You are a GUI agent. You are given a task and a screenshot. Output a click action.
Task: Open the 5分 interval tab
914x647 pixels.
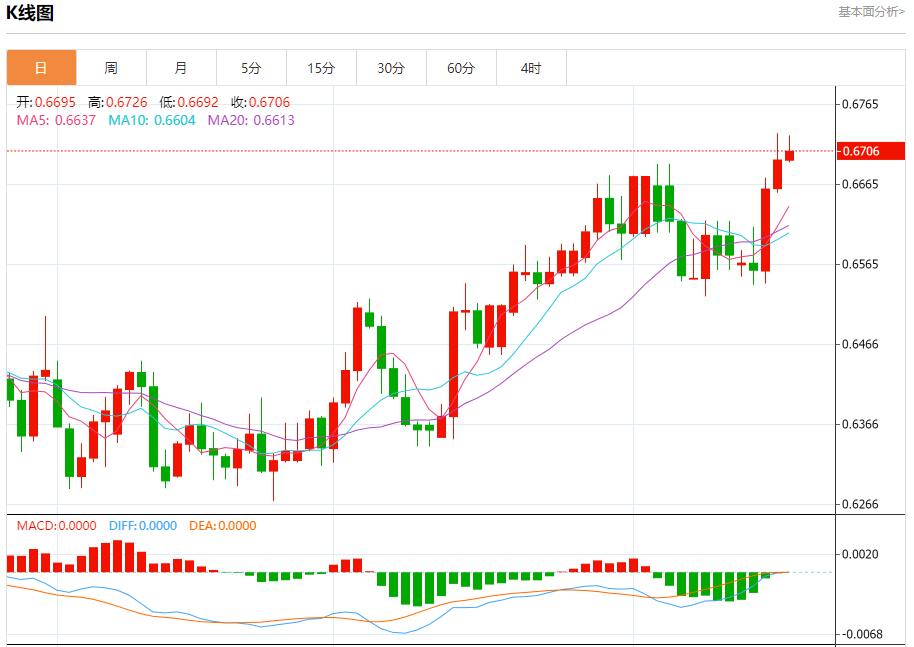(x=251, y=68)
